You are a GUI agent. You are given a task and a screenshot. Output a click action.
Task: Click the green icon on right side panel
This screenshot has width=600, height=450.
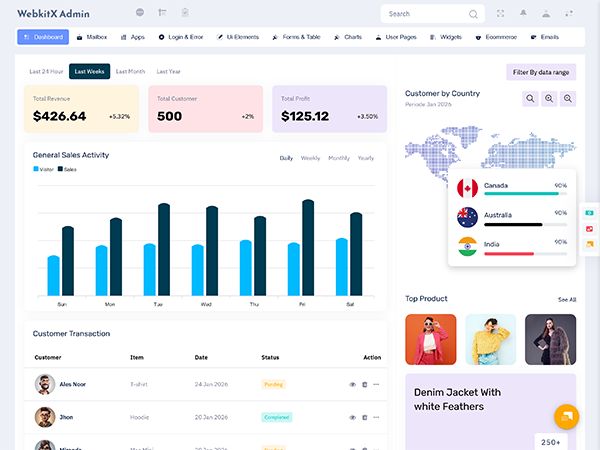point(590,213)
